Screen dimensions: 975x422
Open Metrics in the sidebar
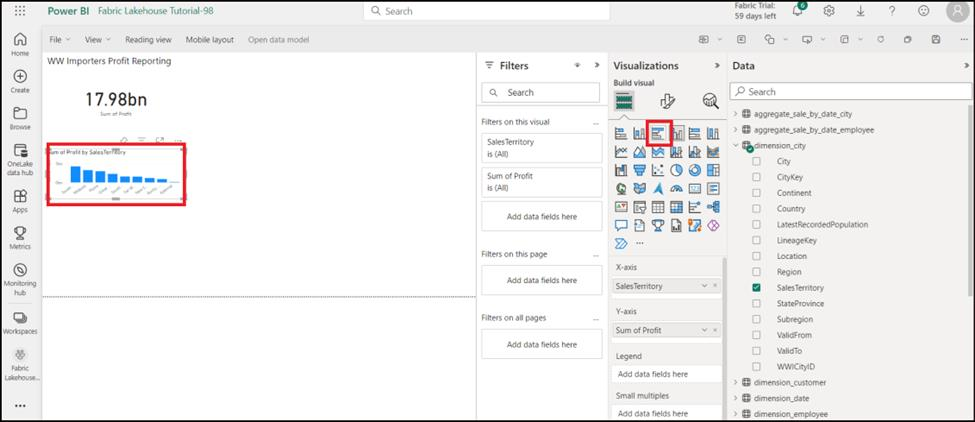click(x=20, y=238)
